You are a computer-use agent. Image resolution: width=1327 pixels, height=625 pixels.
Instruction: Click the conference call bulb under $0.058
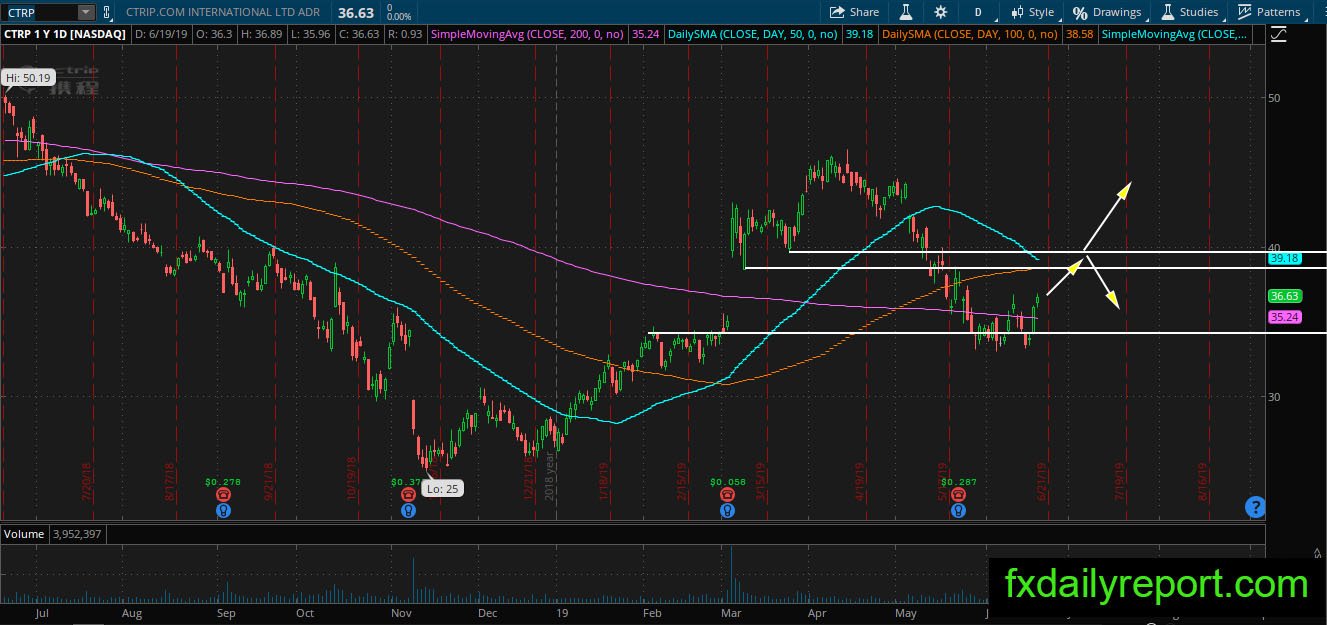(727, 510)
